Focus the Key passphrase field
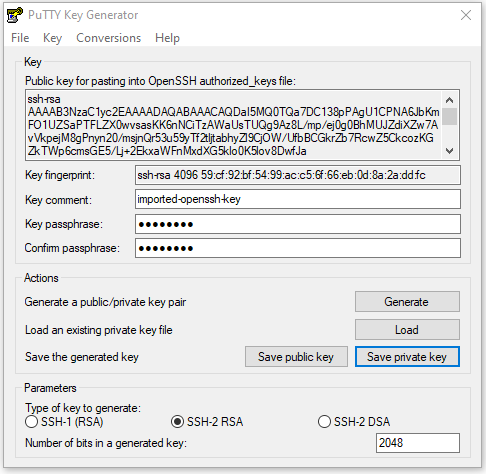The image size is (486, 474). pos(298,224)
